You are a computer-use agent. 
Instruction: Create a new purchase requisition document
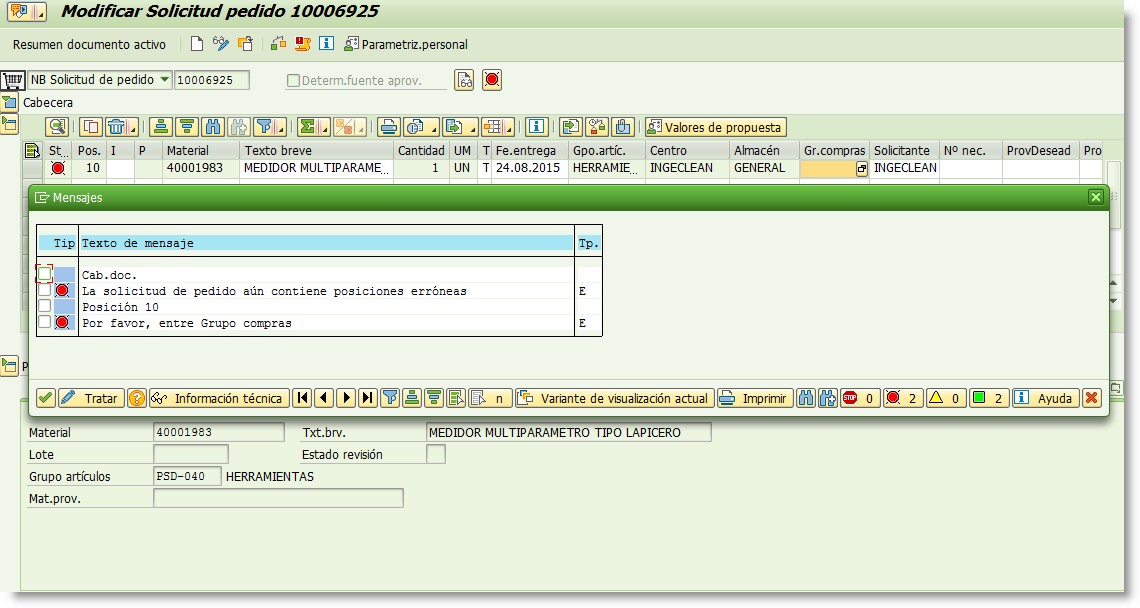point(197,44)
